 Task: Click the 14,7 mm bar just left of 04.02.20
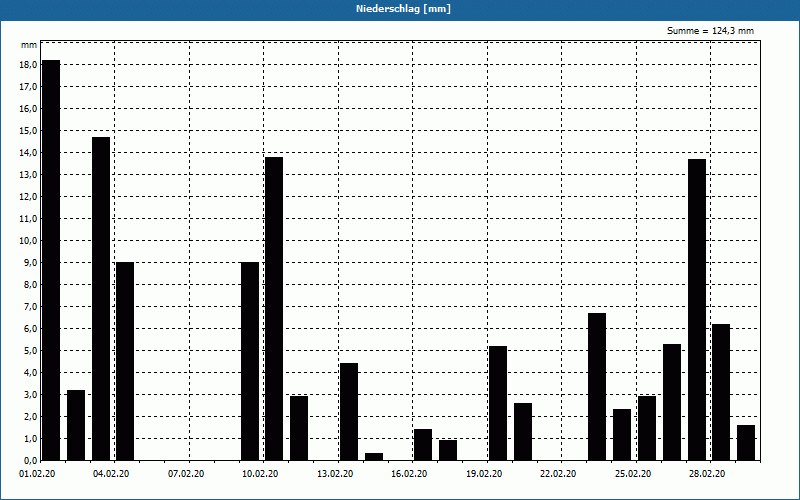[101, 298]
